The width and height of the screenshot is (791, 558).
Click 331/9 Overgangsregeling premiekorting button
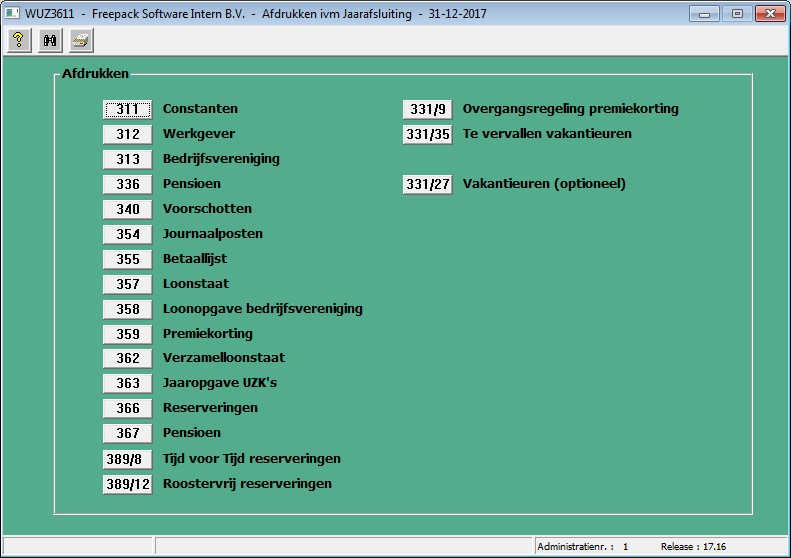click(x=427, y=109)
